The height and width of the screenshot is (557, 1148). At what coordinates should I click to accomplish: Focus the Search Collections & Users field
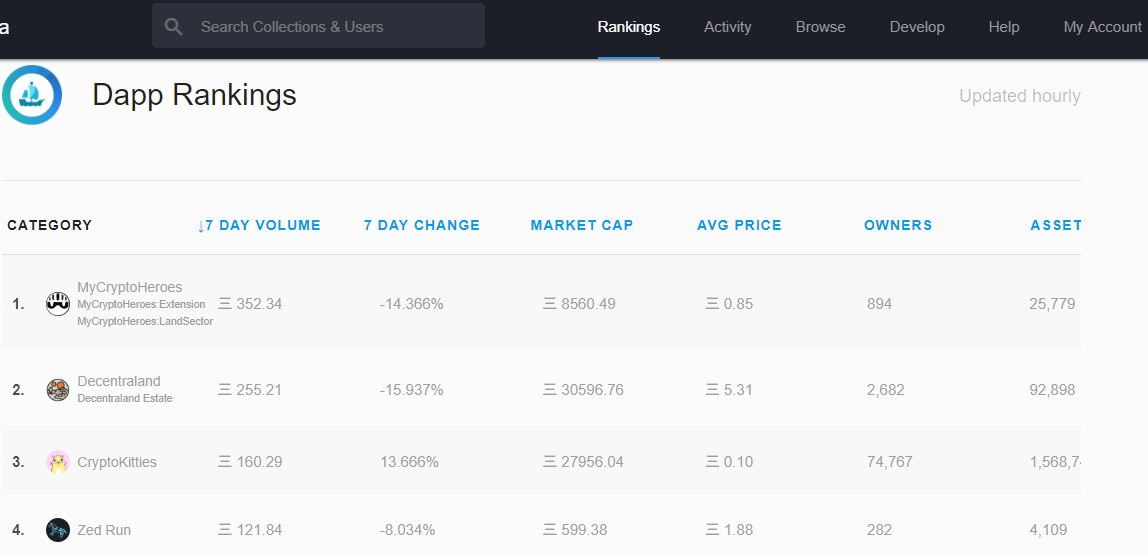point(318,26)
